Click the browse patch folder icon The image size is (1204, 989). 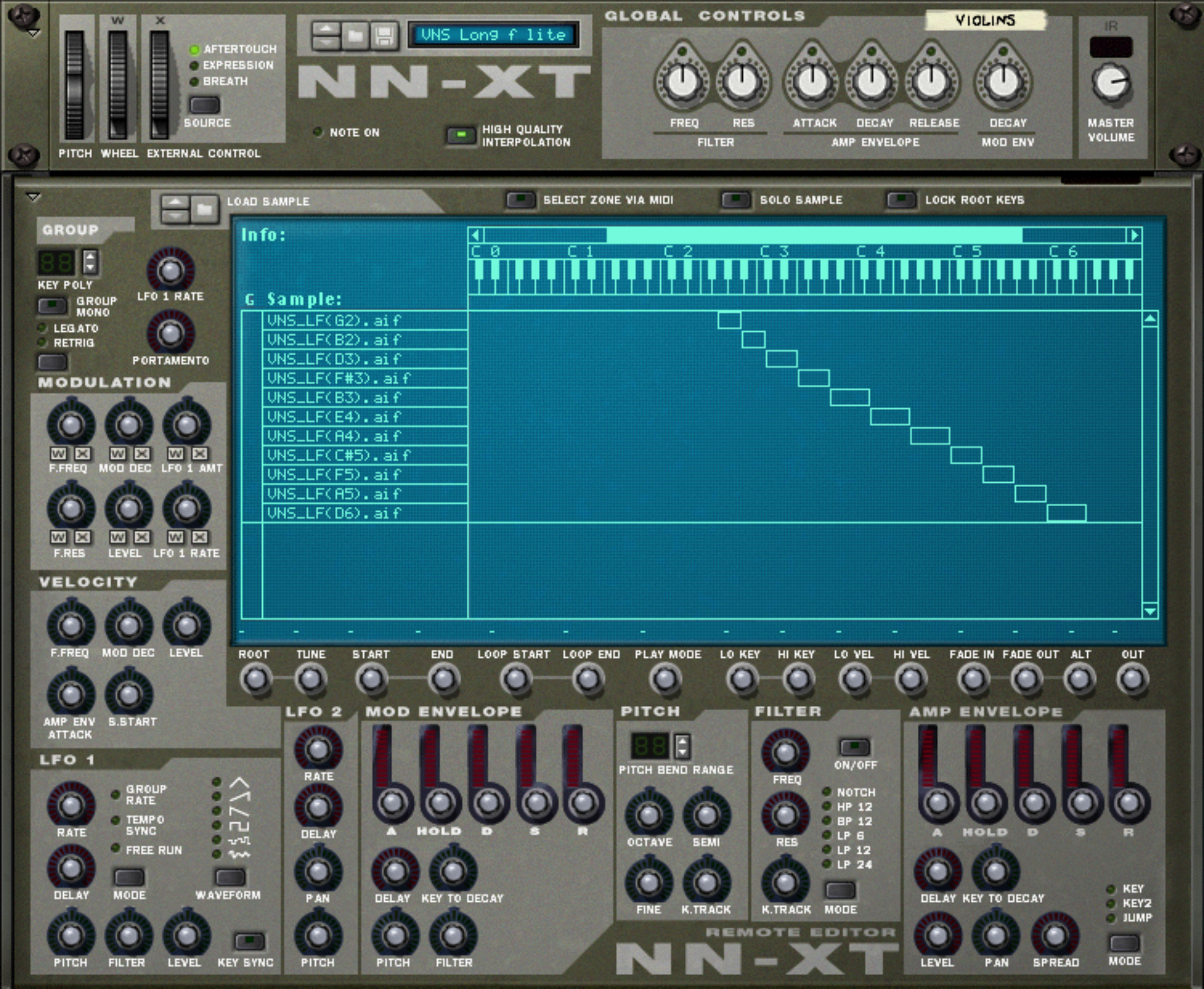[x=355, y=36]
